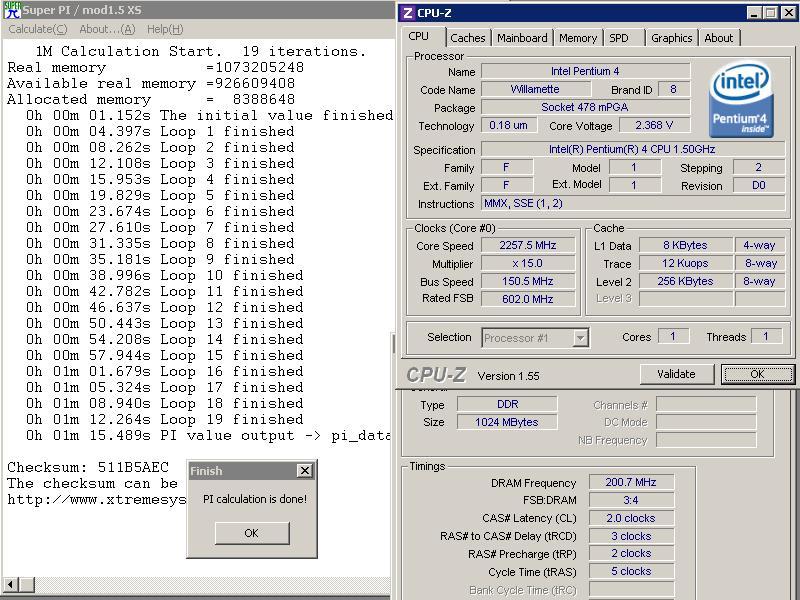The image size is (800, 600).
Task: Open the About tab in CPU-Z
Action: [x=718, y=38]
